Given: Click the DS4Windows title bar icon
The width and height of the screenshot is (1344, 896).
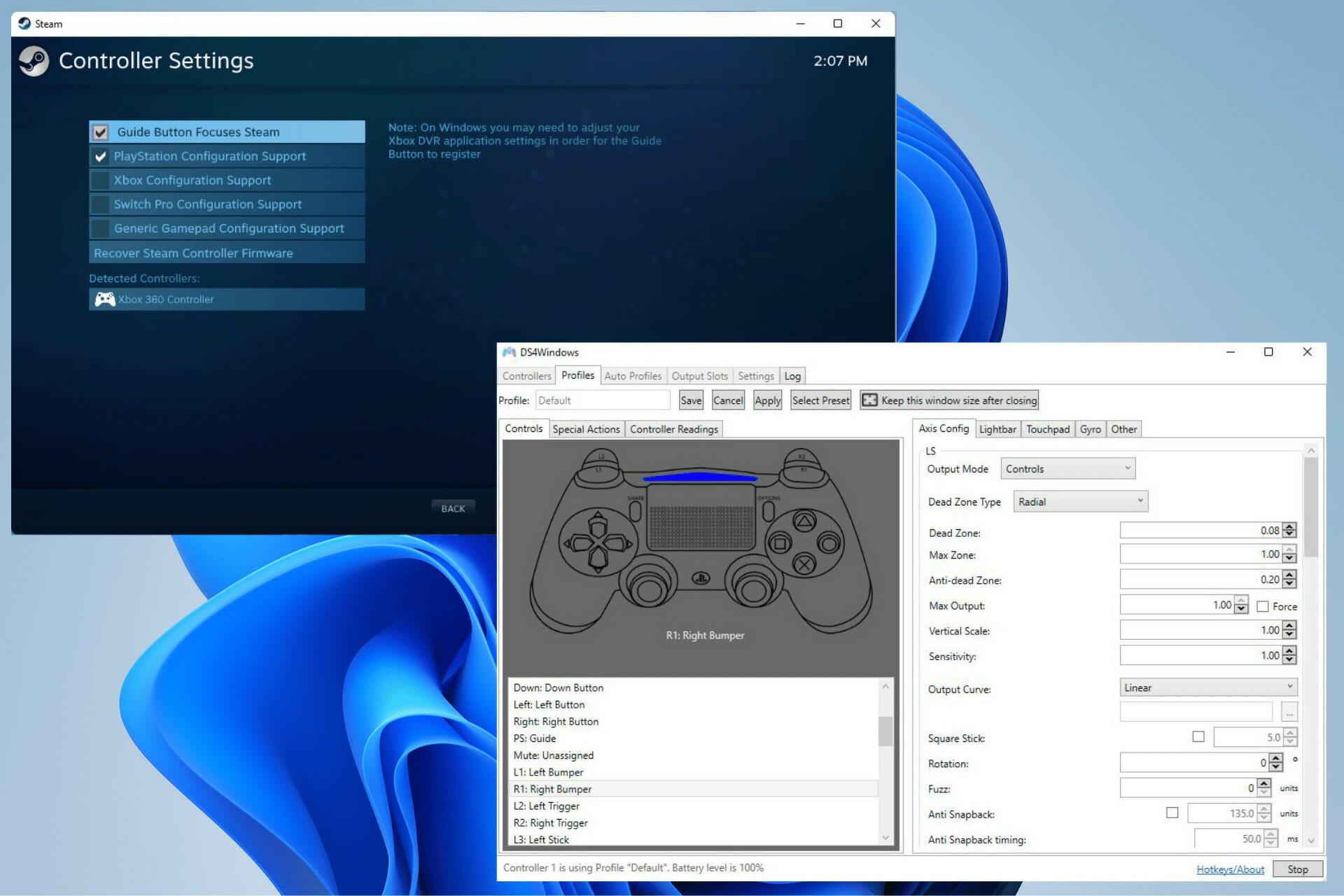Looking at the screenshot, I should coord(509,352).
